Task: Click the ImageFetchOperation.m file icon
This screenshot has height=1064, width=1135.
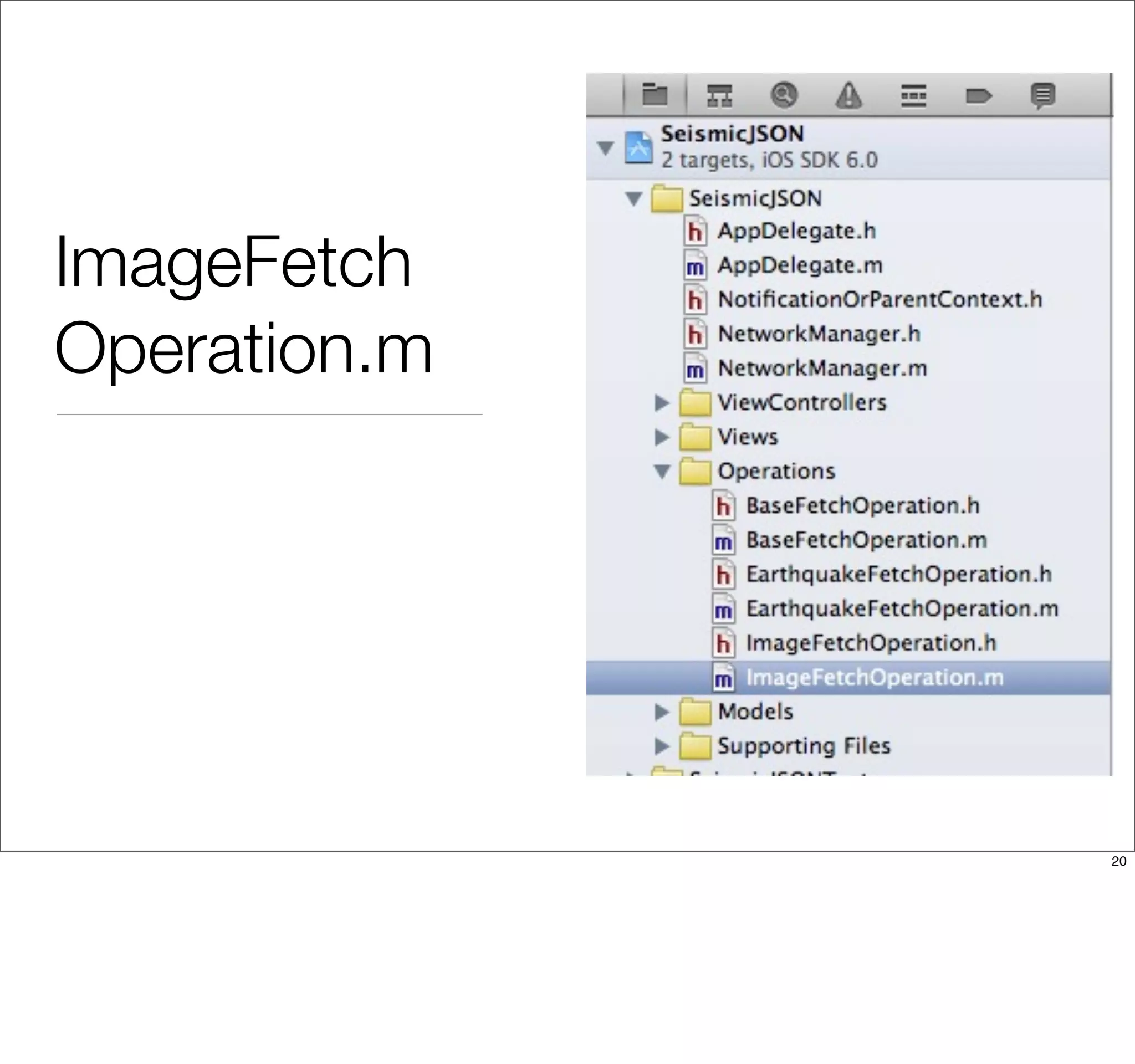Action: click(723, 678)
